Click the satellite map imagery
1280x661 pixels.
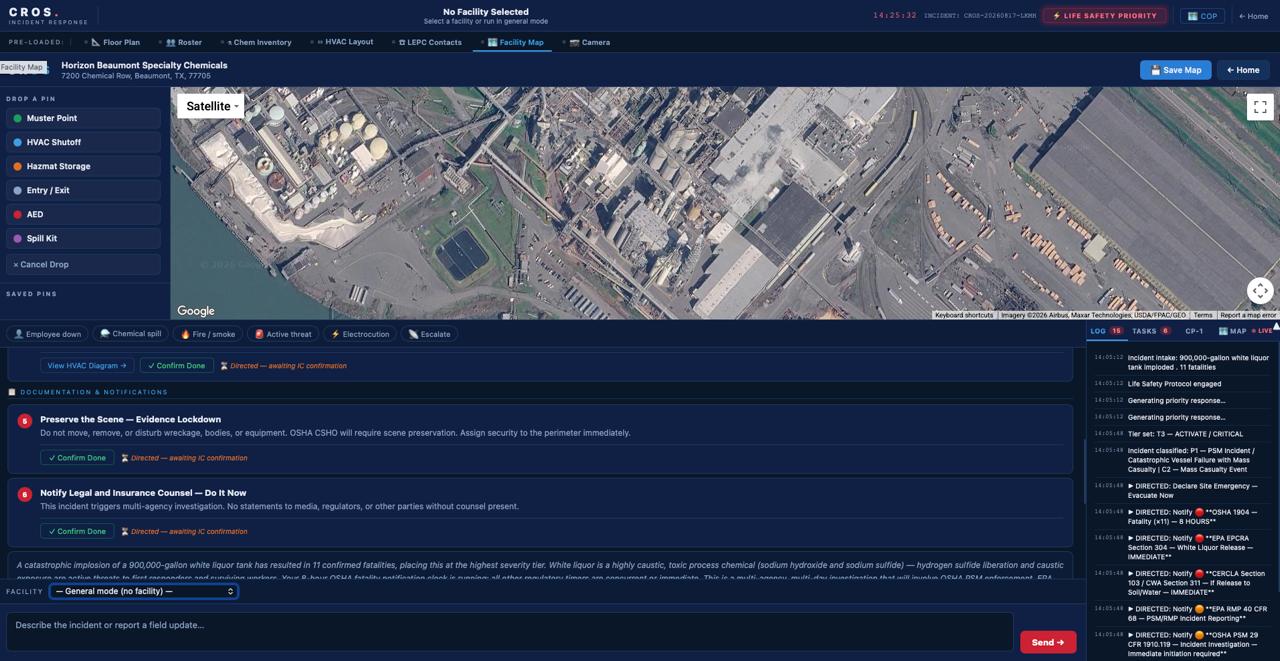click(x=725, y=203)
